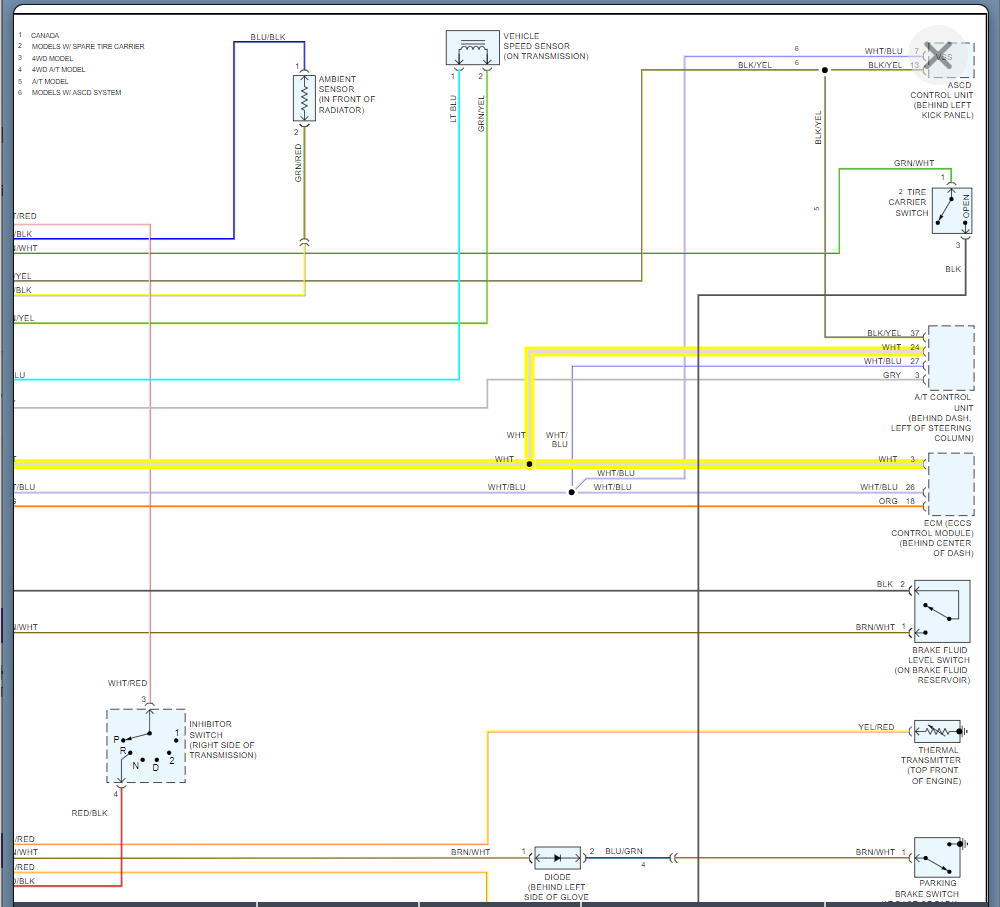The image size is (1000, 907).
Task: Select the ECM (ECCS Control Module) box
Action: click(x=951, y=484)
